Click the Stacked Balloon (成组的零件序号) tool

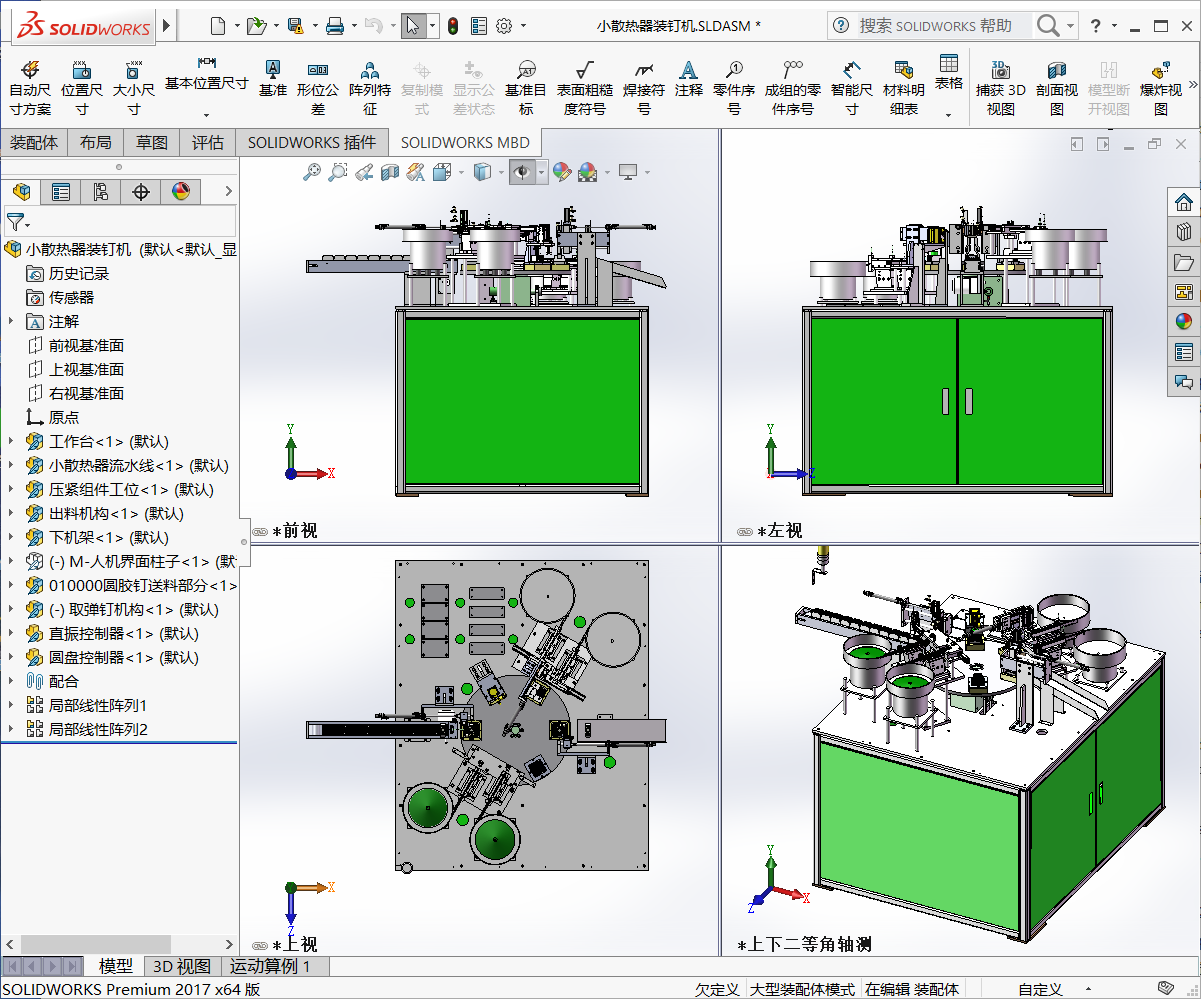click(x=793, y=87)
